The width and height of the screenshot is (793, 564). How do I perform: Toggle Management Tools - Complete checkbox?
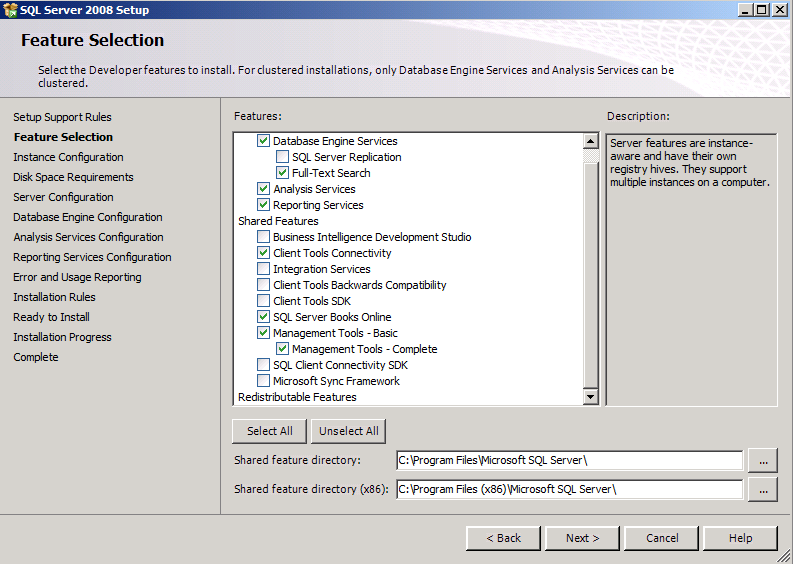coord(282,349)
